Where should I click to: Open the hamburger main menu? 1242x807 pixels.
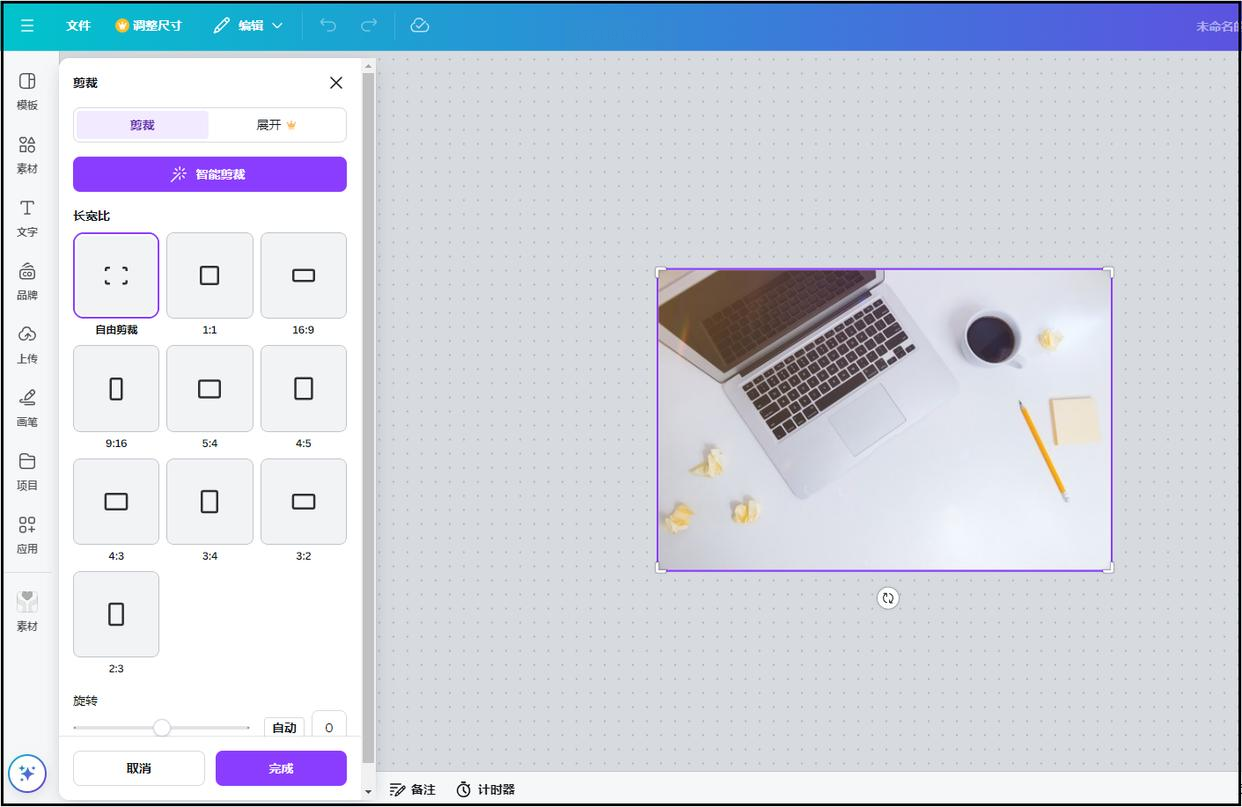click(27, 26)
